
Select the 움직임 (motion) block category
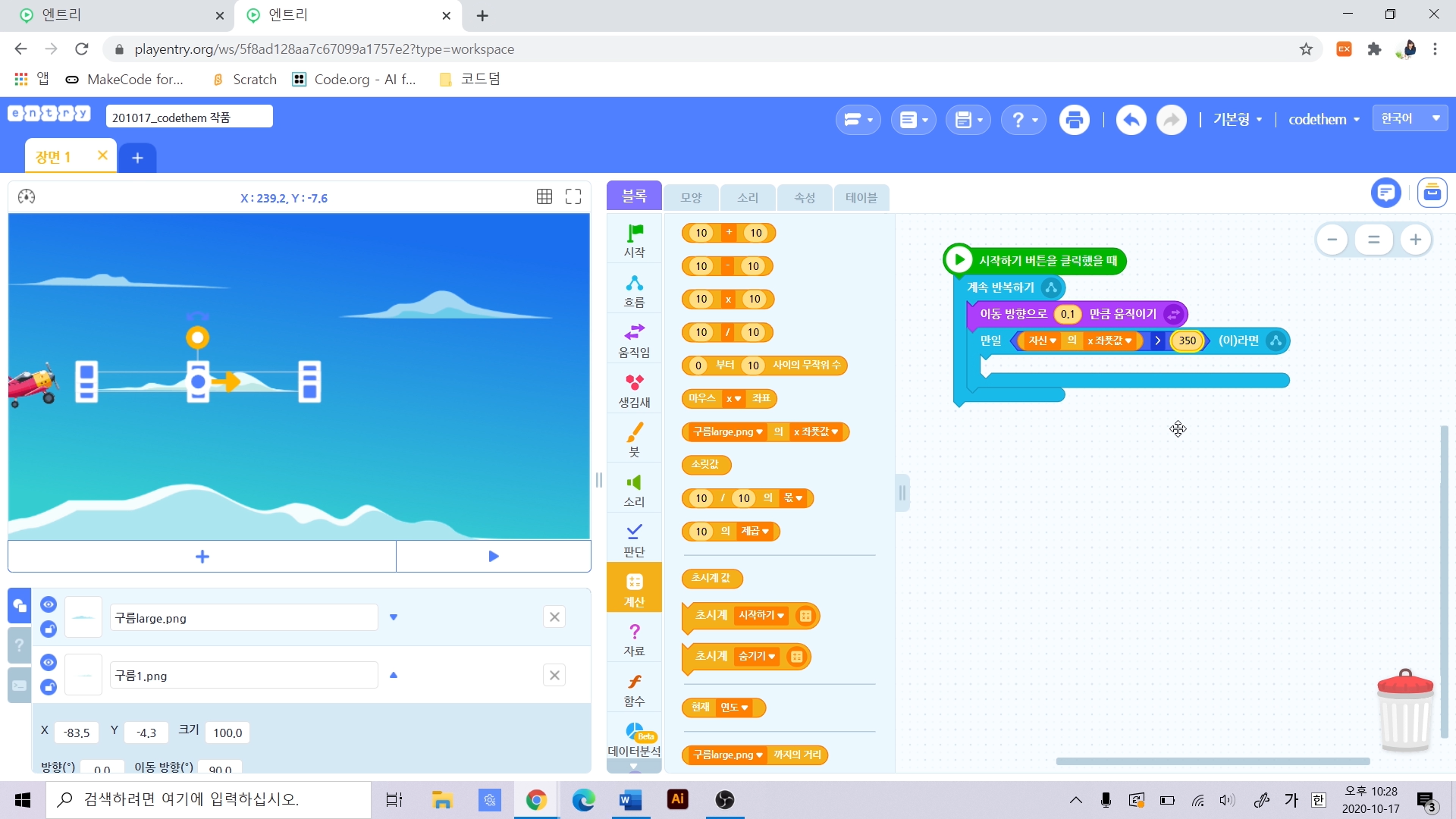[x=634, y=340]
